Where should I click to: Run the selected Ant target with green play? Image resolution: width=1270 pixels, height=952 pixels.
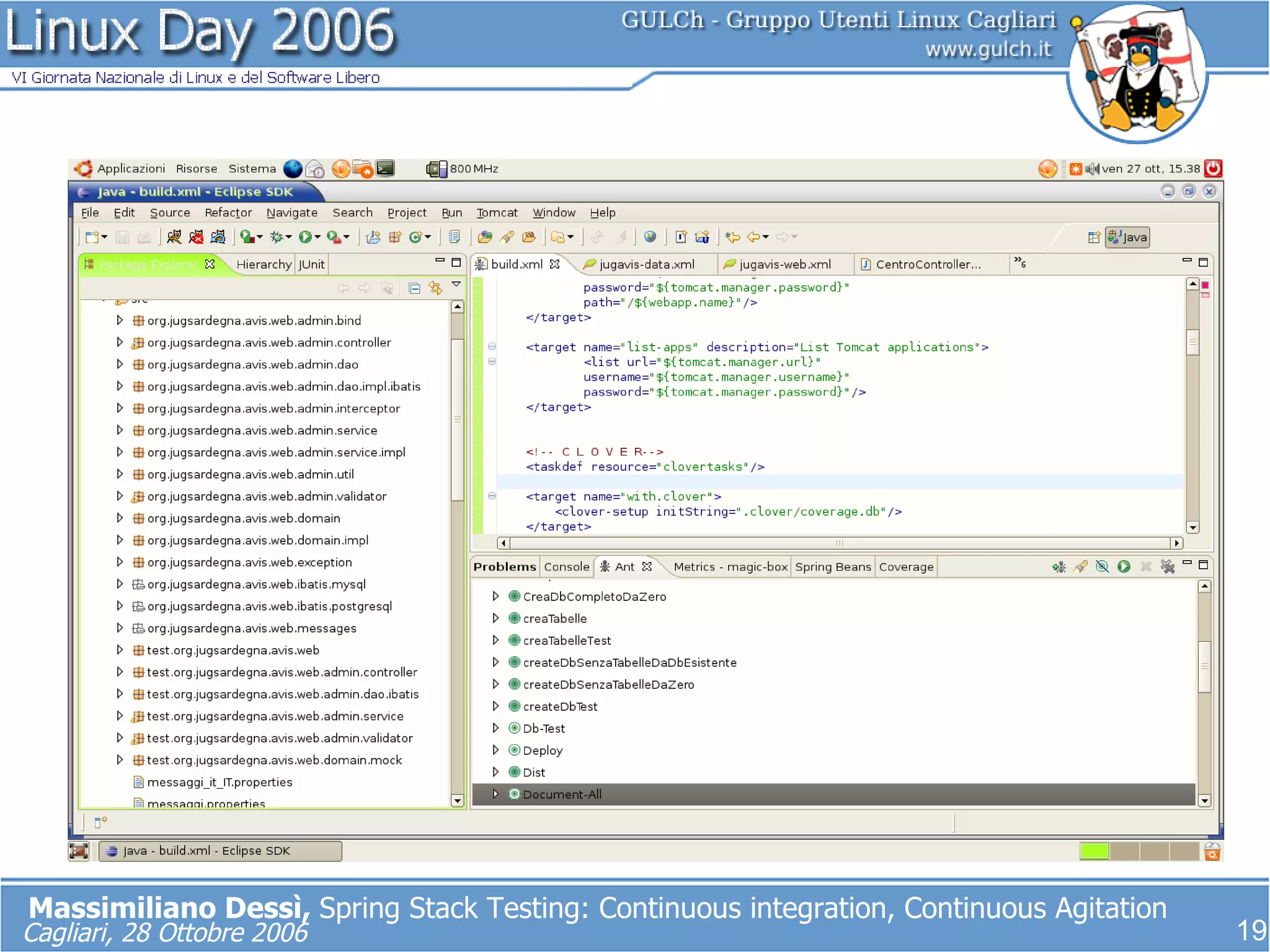(1124, 567)
